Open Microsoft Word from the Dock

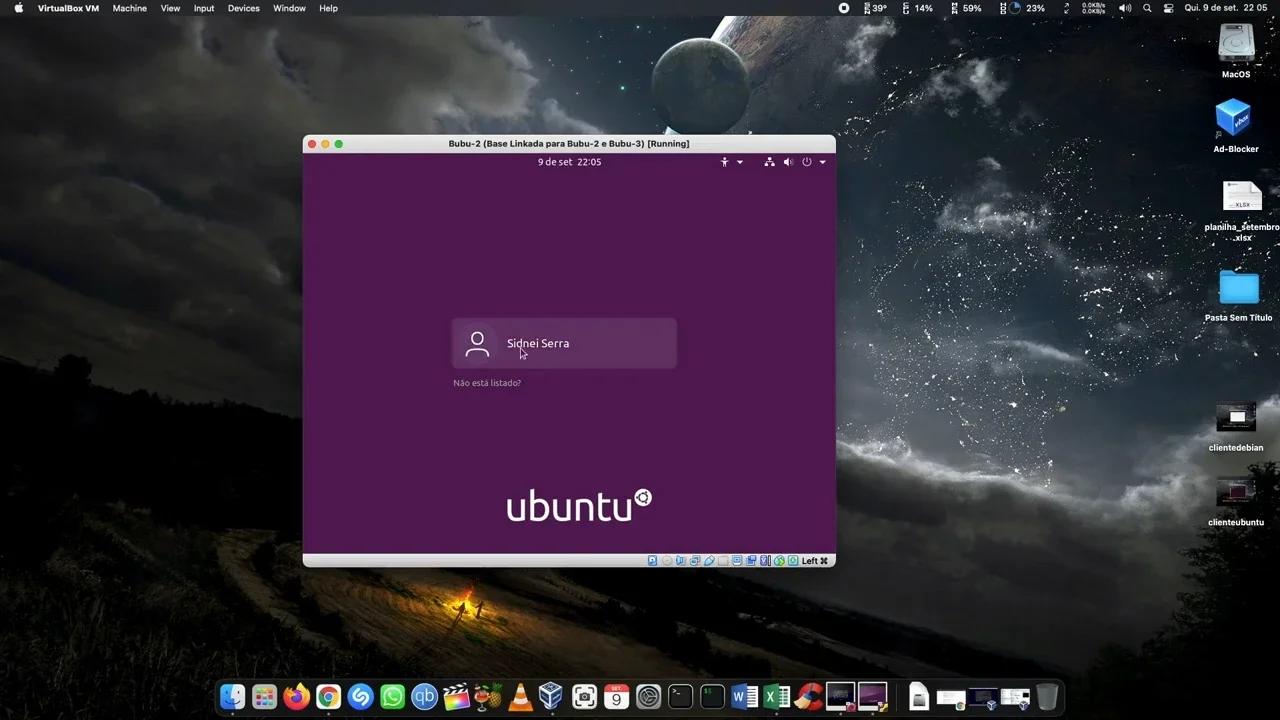pos(745,696)
